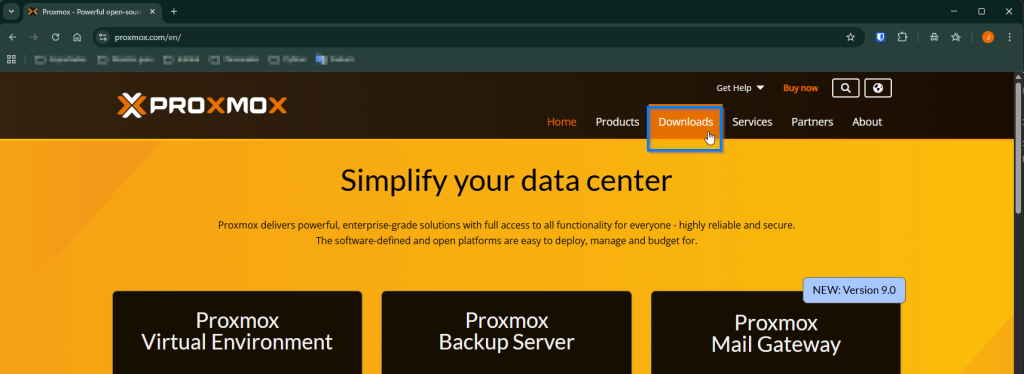The width and height of the screenshot is (1024, 374).
Task: Open the Downloads menu item
Action: 685,122
